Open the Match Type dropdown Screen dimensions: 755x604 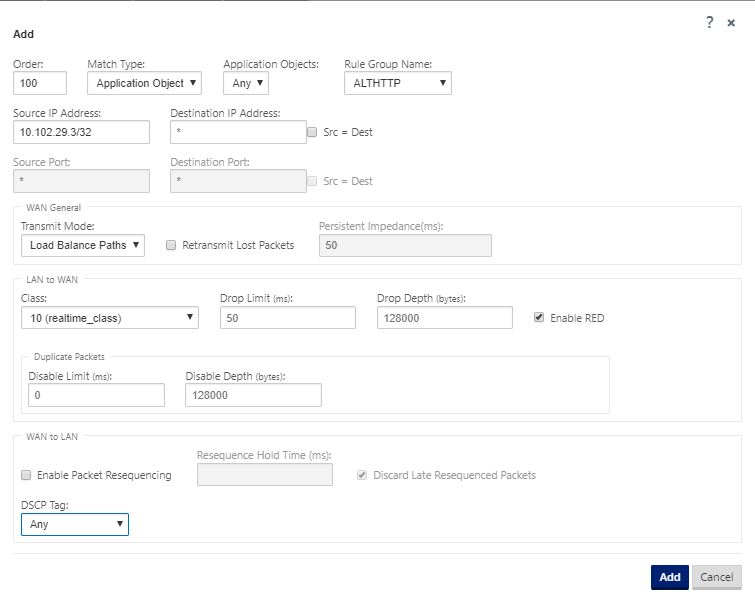pyautogui.click(x=144, y=83)
